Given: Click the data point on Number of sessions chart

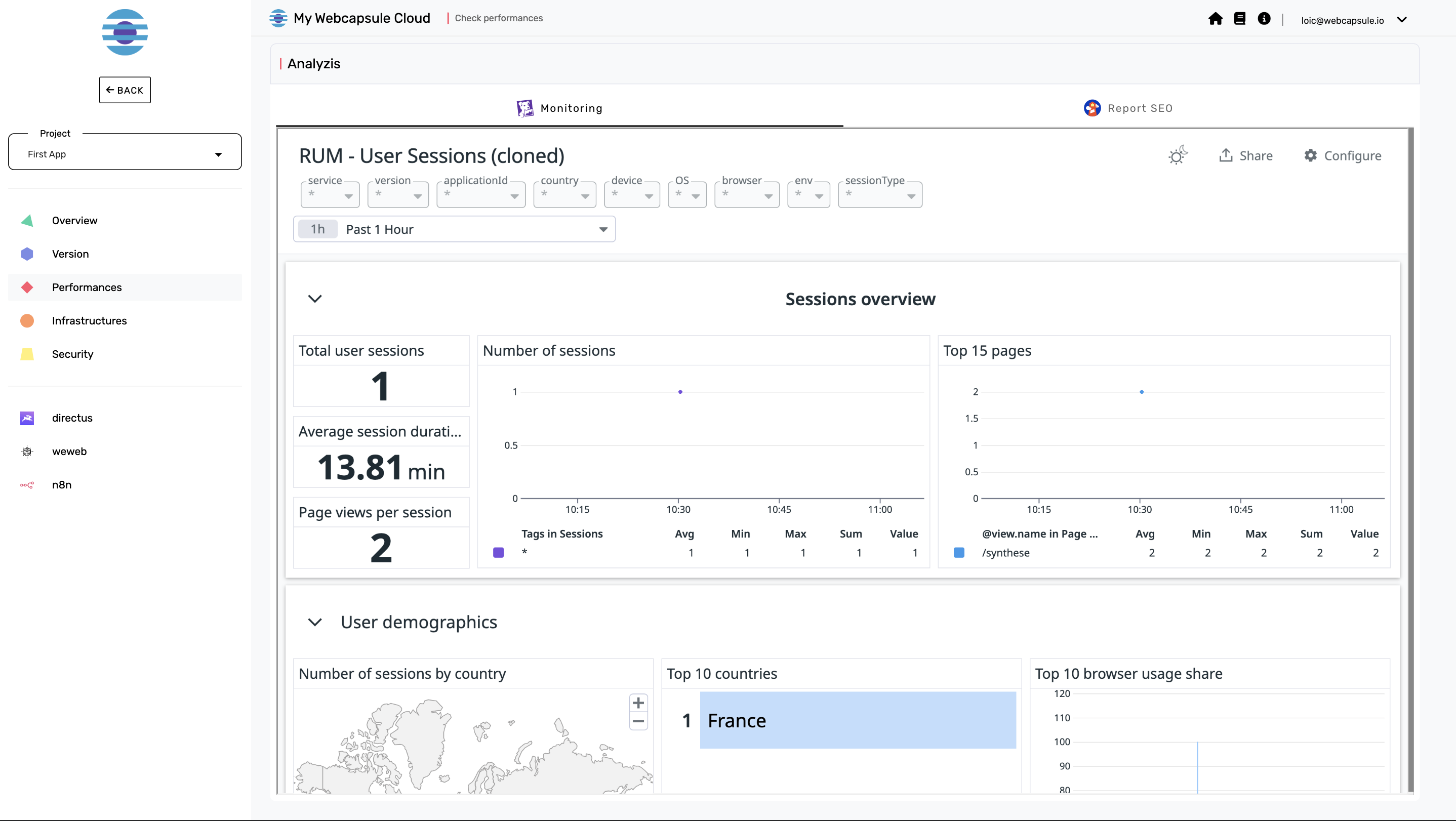Looking at the screenshot, I should 680,392.
